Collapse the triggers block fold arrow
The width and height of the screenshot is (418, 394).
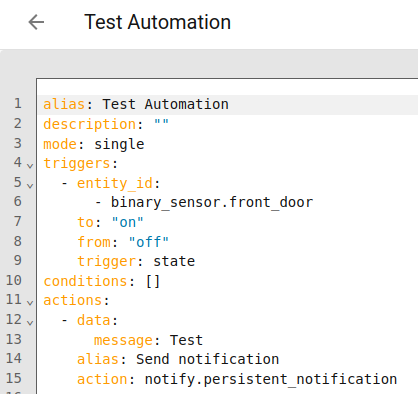pyautogui.click(x=30, y=166)
